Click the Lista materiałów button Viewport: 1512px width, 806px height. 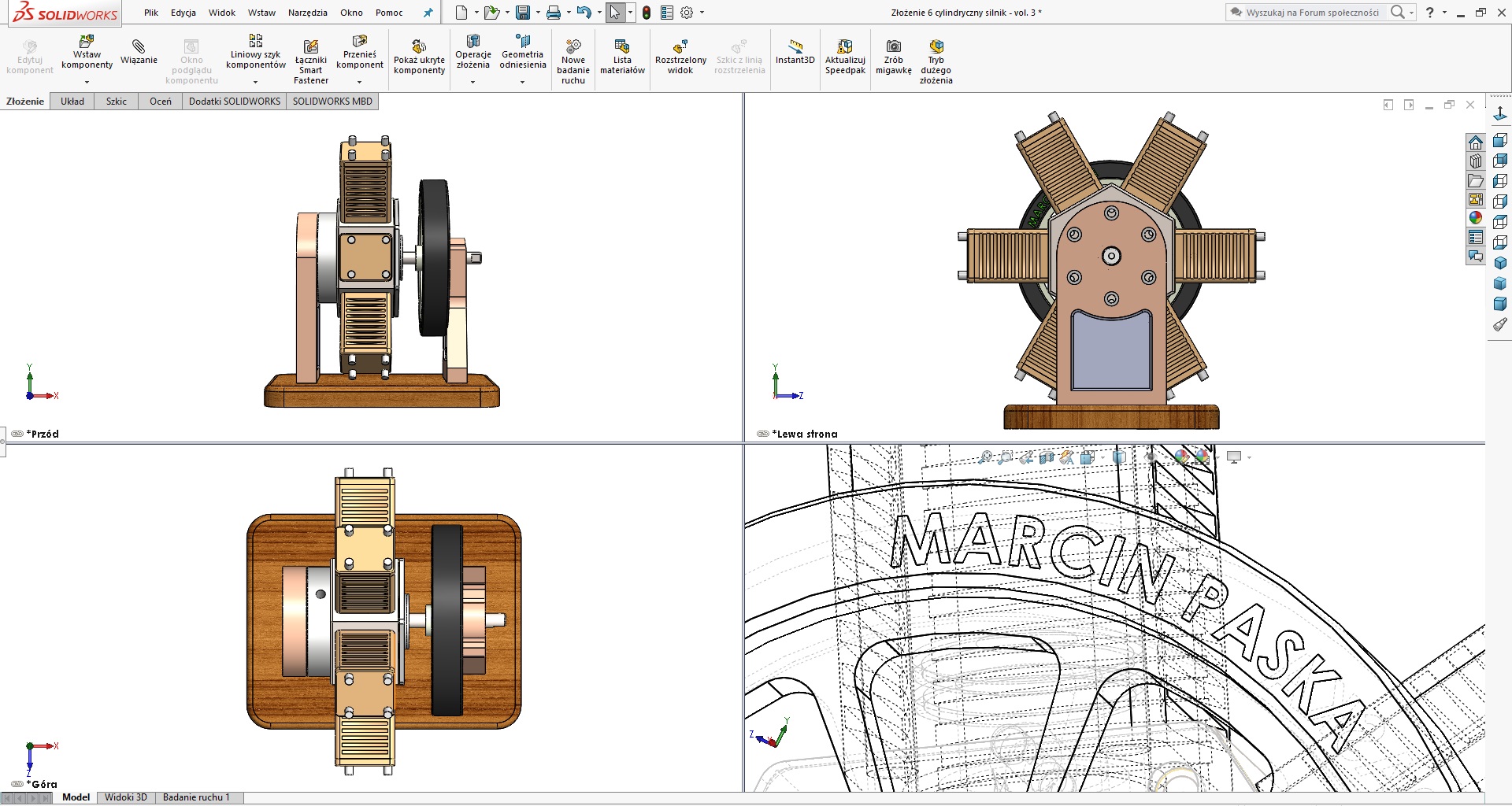(622, 55)
